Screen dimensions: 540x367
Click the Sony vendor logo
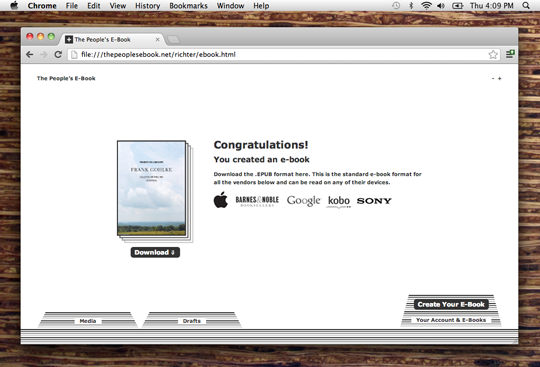[374, 201]
